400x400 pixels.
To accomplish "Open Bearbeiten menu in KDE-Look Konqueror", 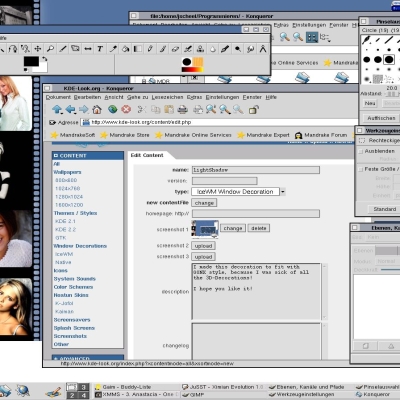I will tap(87, 97).
